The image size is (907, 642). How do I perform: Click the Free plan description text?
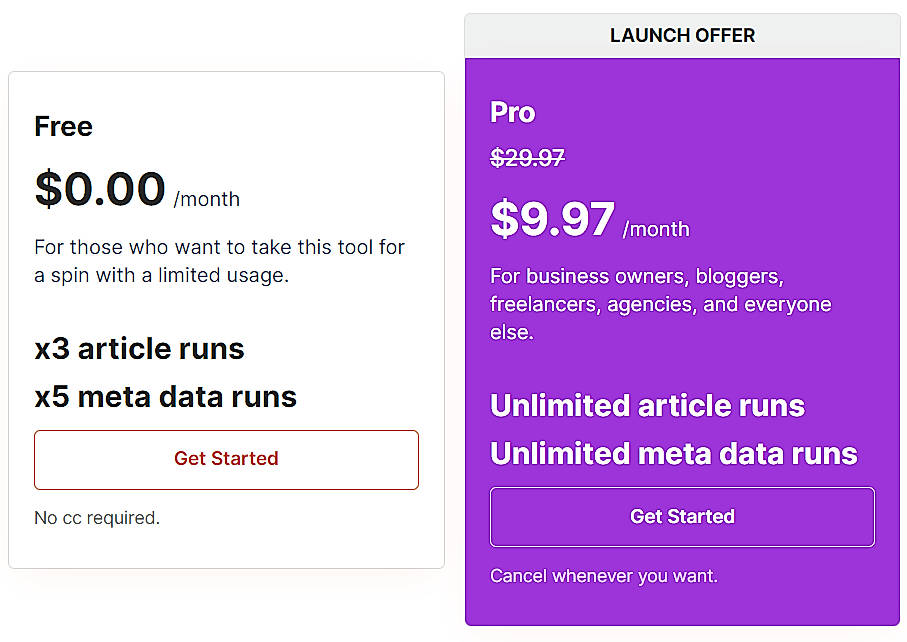[x=219, y=261]
